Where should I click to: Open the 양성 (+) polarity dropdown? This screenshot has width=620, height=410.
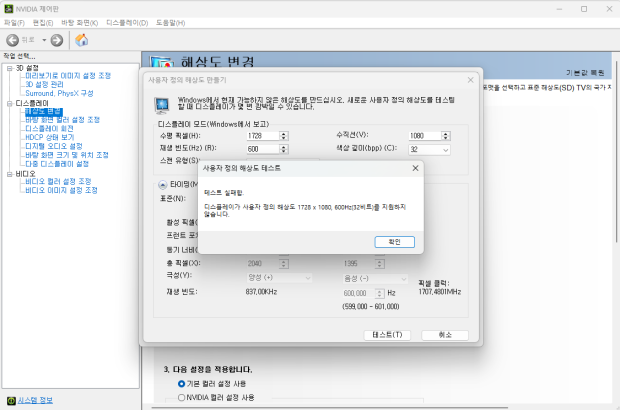[x=279, y=278]
